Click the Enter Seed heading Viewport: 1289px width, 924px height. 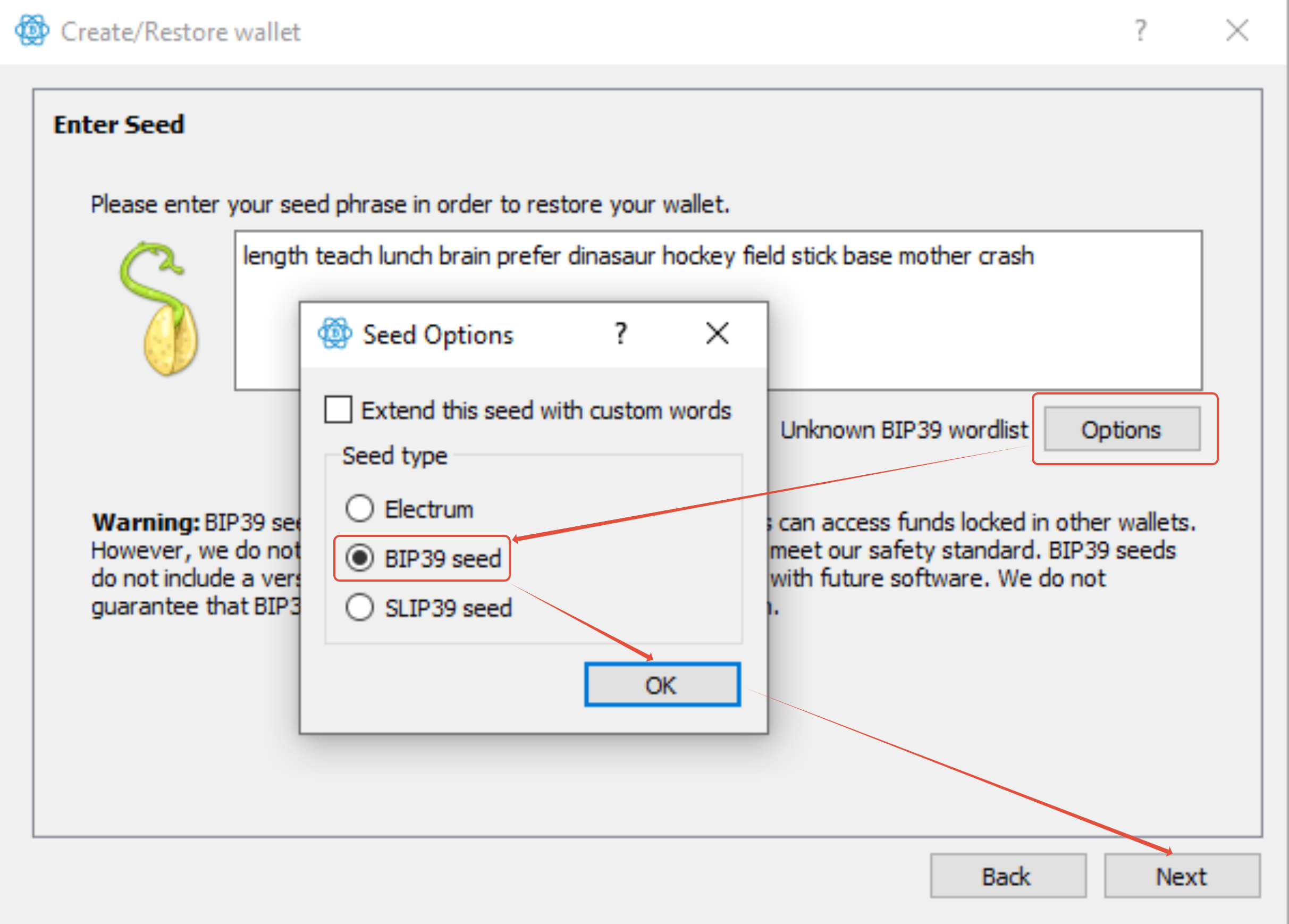[119, 124]
